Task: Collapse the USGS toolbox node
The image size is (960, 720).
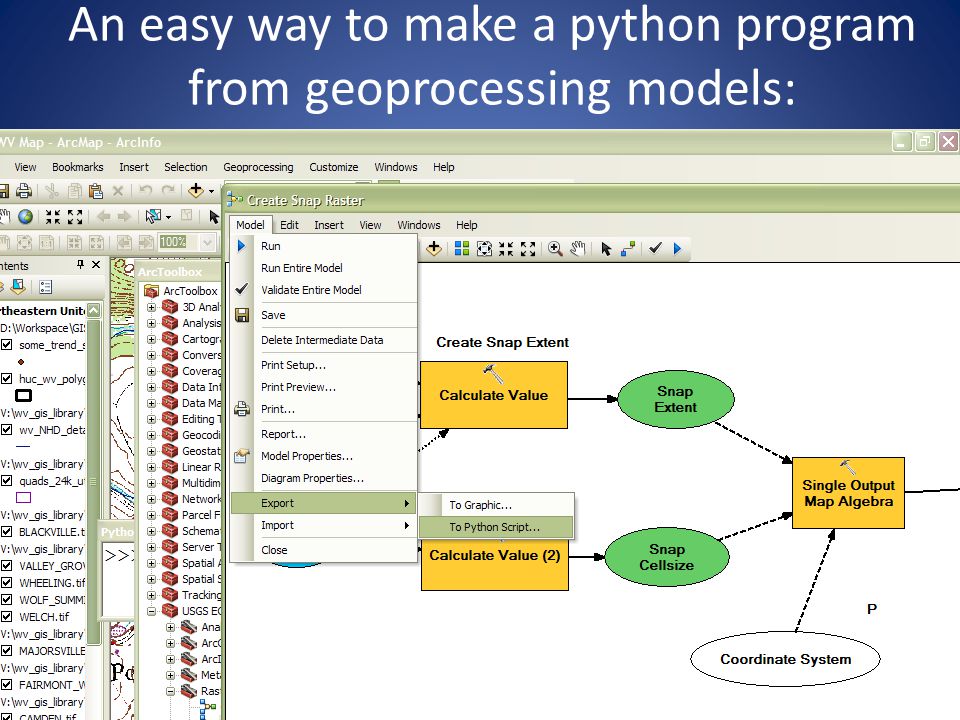Action: 151,611
